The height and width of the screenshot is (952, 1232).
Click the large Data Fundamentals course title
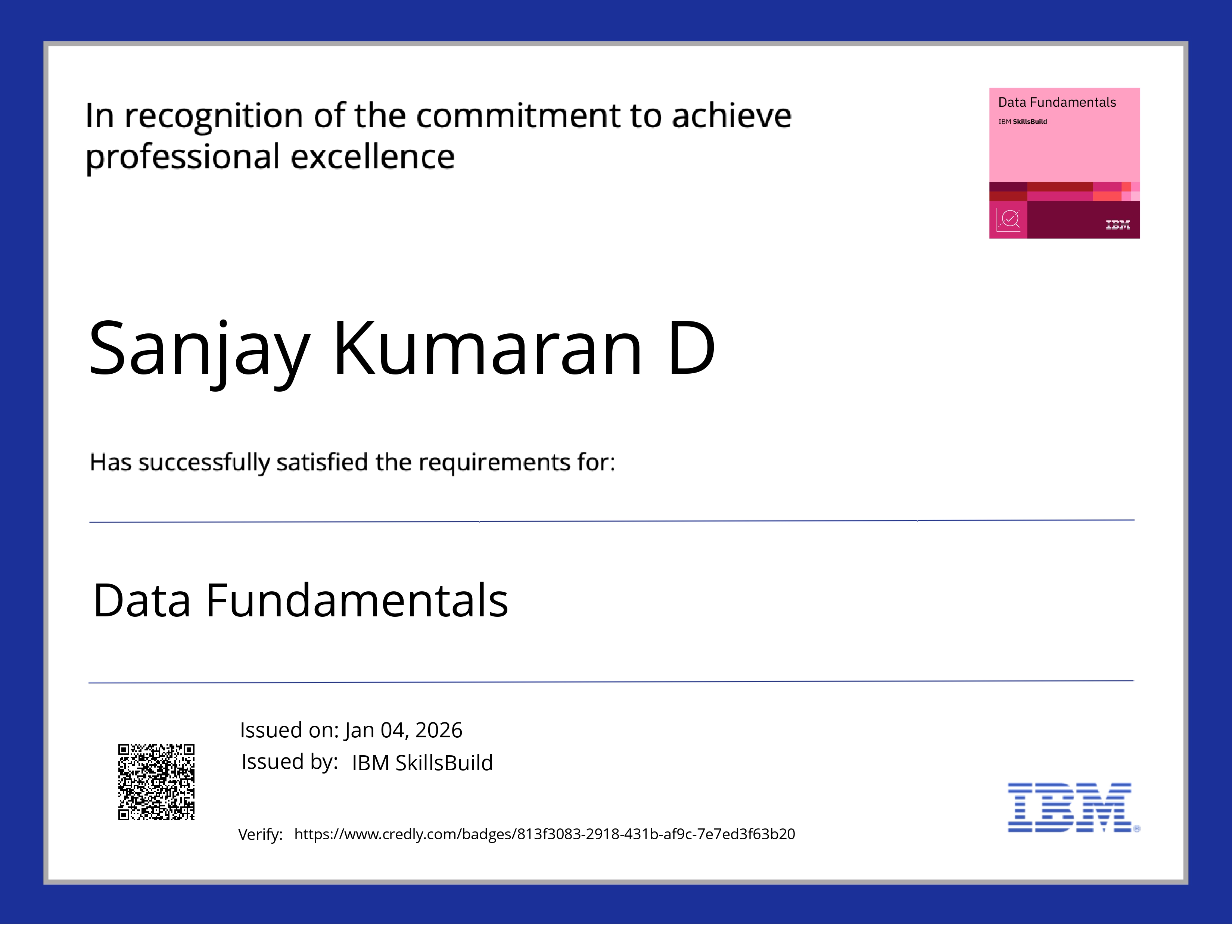[301, 601]
